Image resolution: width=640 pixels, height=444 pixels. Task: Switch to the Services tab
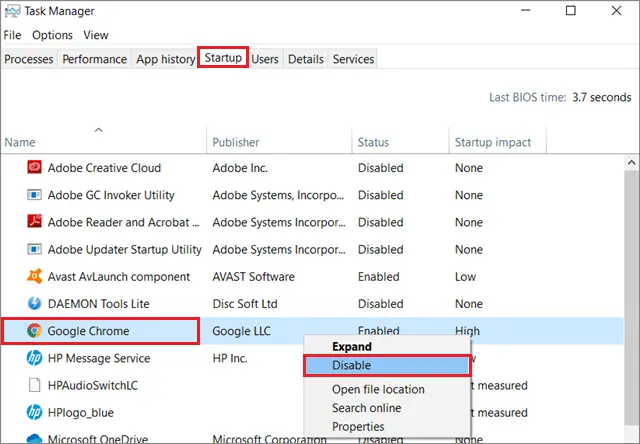[x=353, y=59]
